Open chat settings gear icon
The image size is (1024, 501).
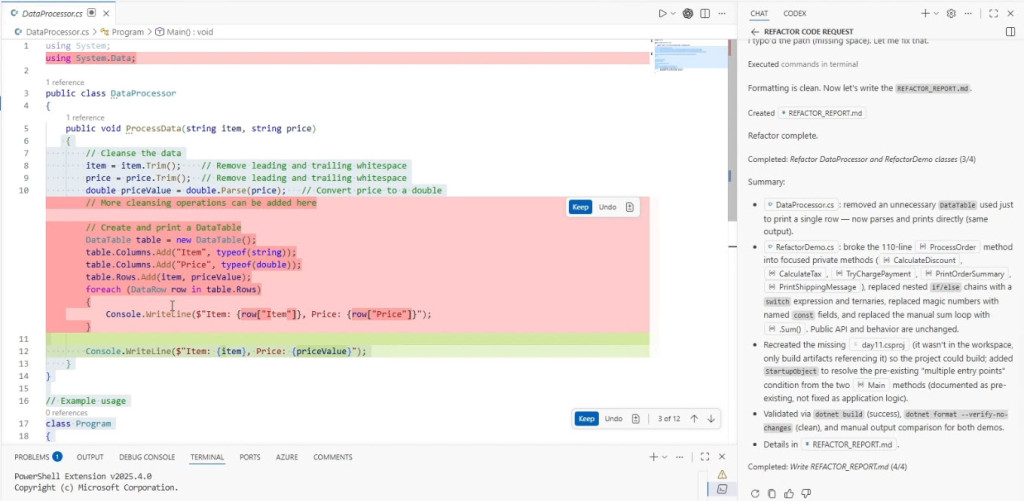pyautogui.click(x=951, y=13)
